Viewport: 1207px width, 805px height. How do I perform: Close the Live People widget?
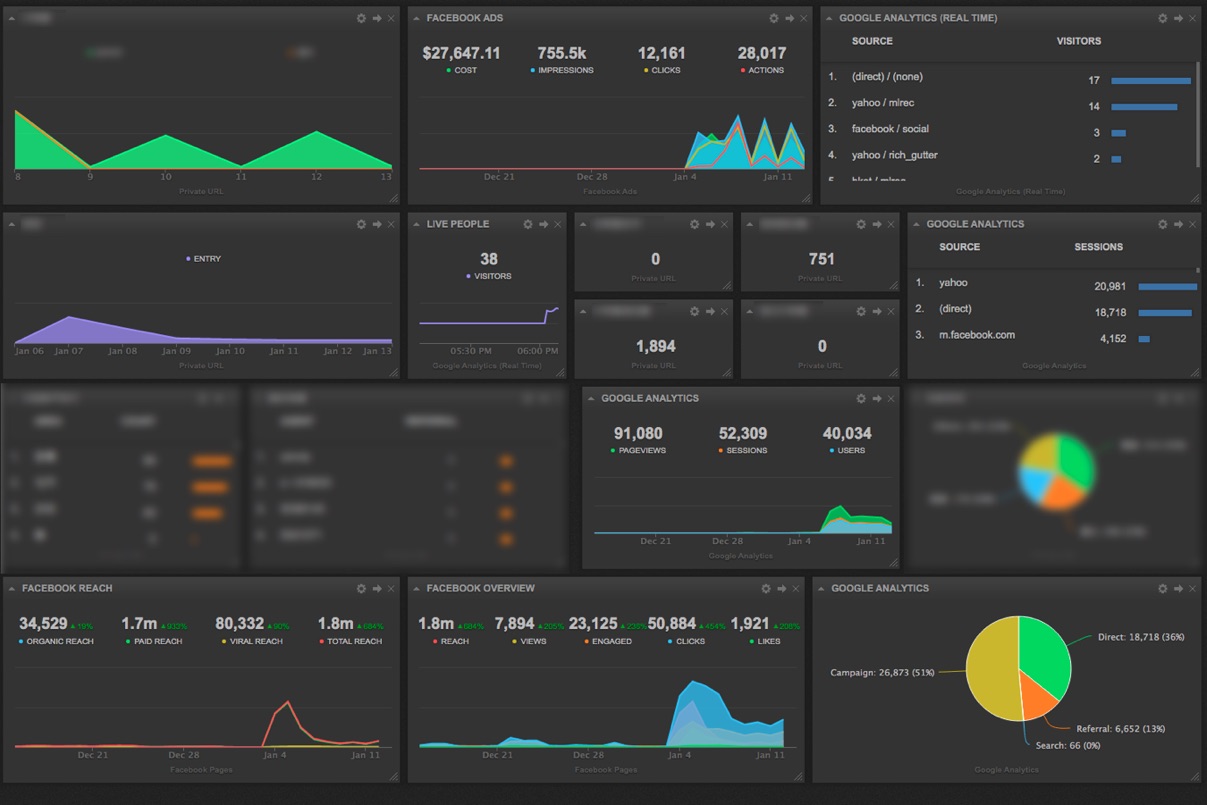tap(557, 224)
